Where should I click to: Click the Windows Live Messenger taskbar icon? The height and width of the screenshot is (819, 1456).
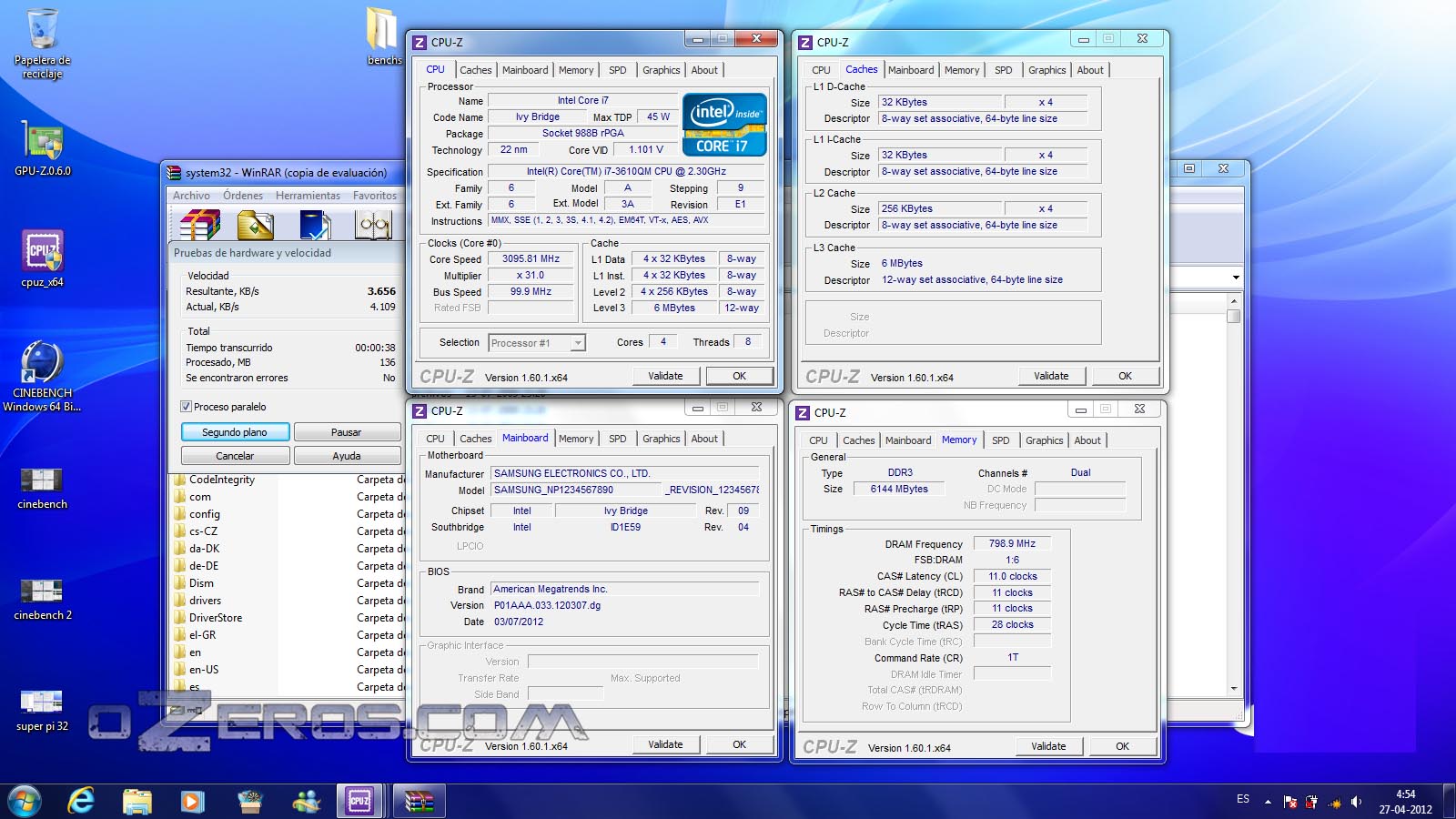tap(306, 801)
